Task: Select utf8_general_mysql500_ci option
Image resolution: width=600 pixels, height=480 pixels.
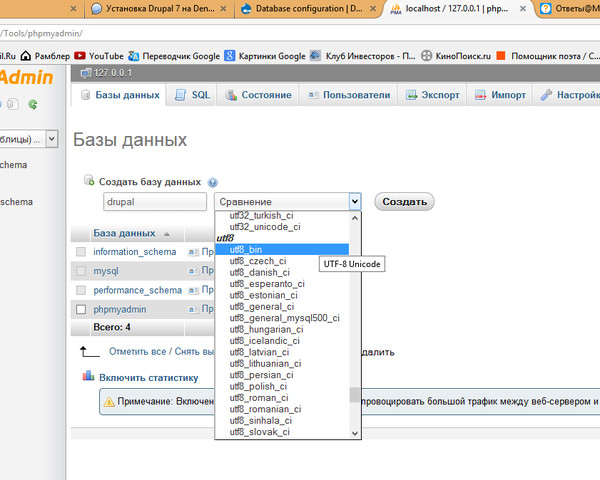Action: click(284, 318)
